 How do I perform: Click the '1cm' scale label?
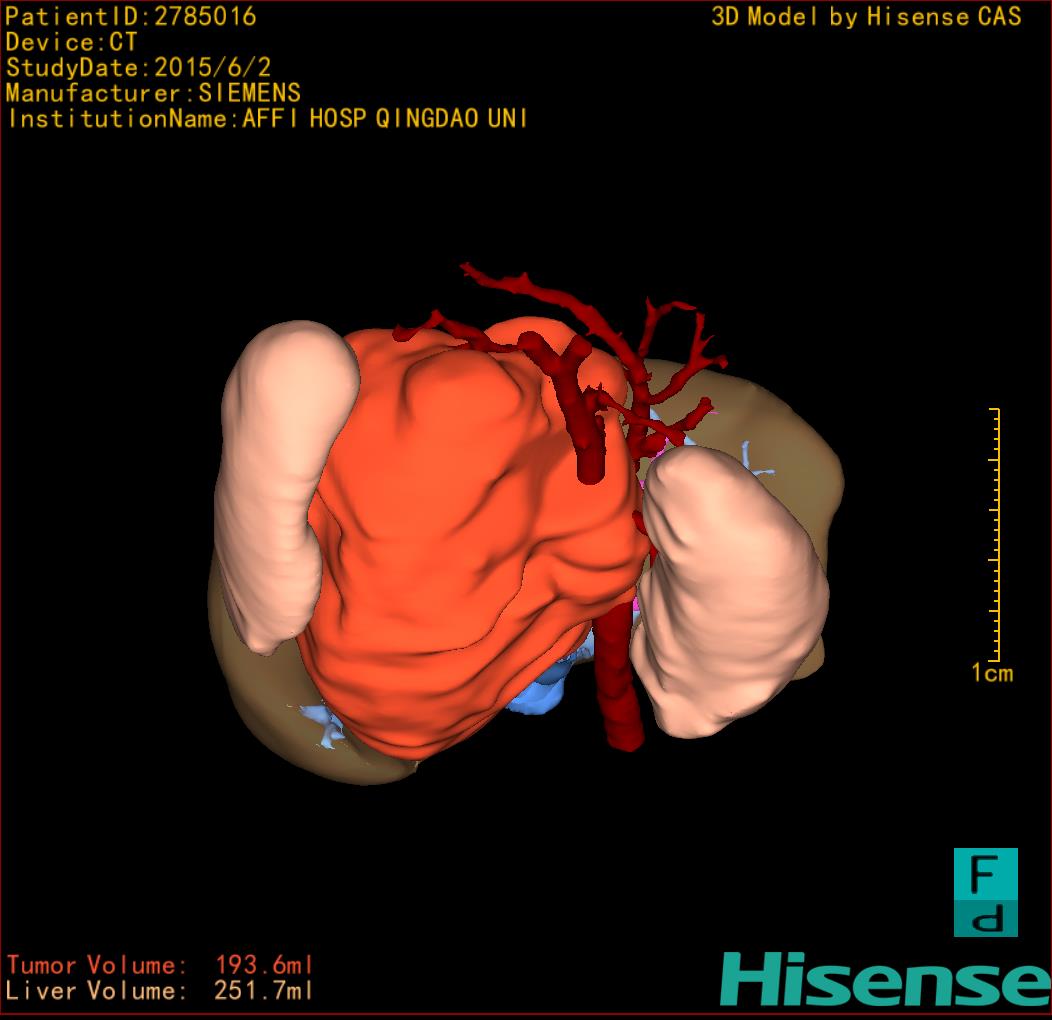coord(992,673)
